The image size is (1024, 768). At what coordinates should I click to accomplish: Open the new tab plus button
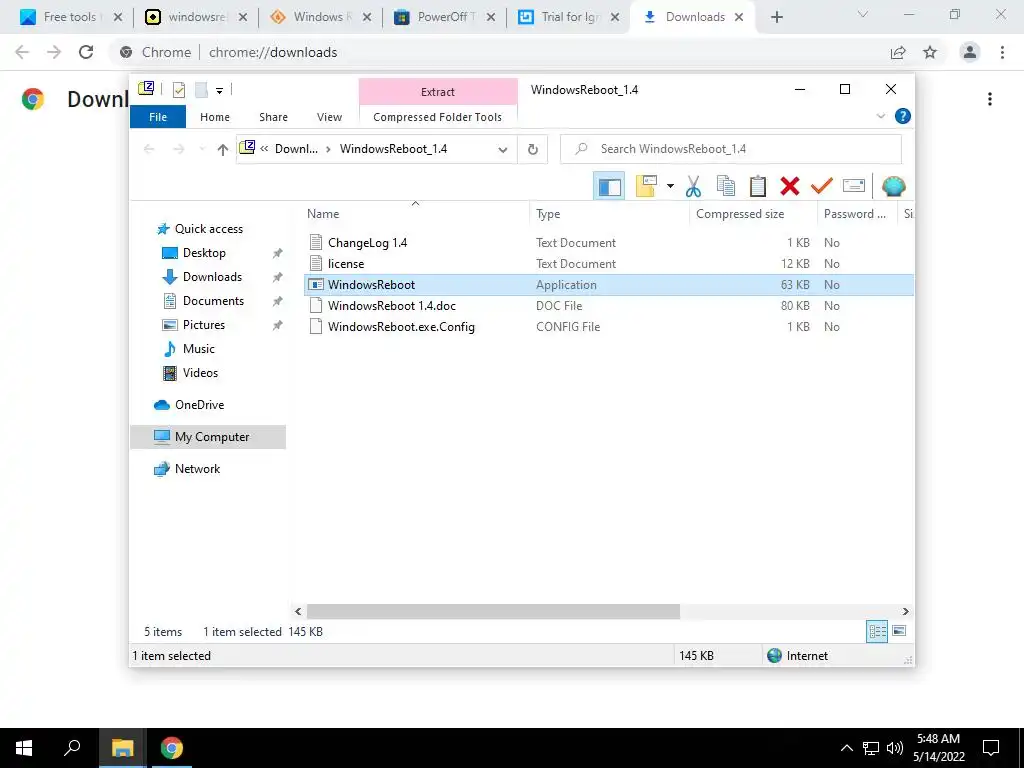tap(776, 18)
